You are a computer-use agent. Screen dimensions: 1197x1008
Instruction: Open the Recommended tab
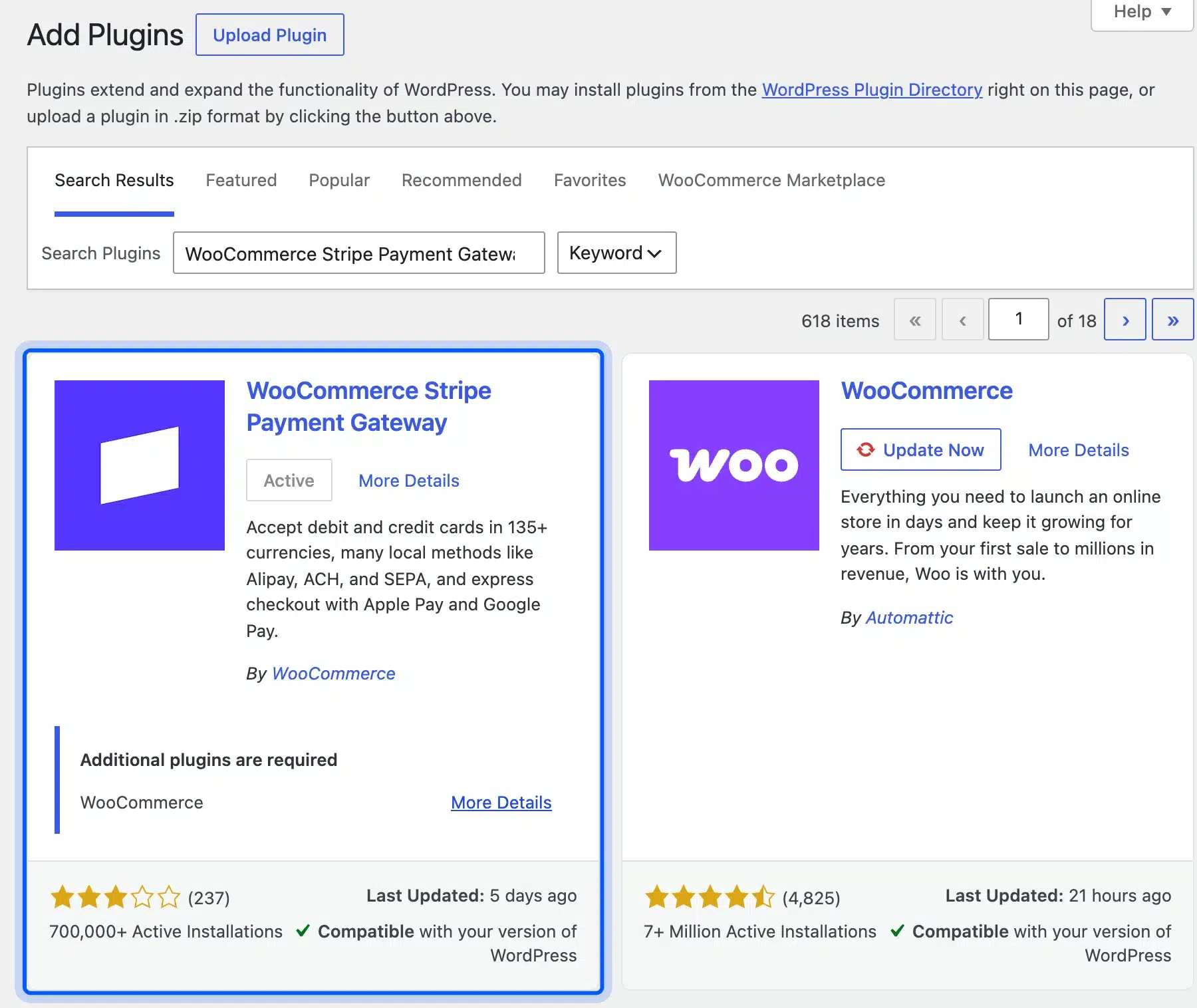click(x=462, y=180)
